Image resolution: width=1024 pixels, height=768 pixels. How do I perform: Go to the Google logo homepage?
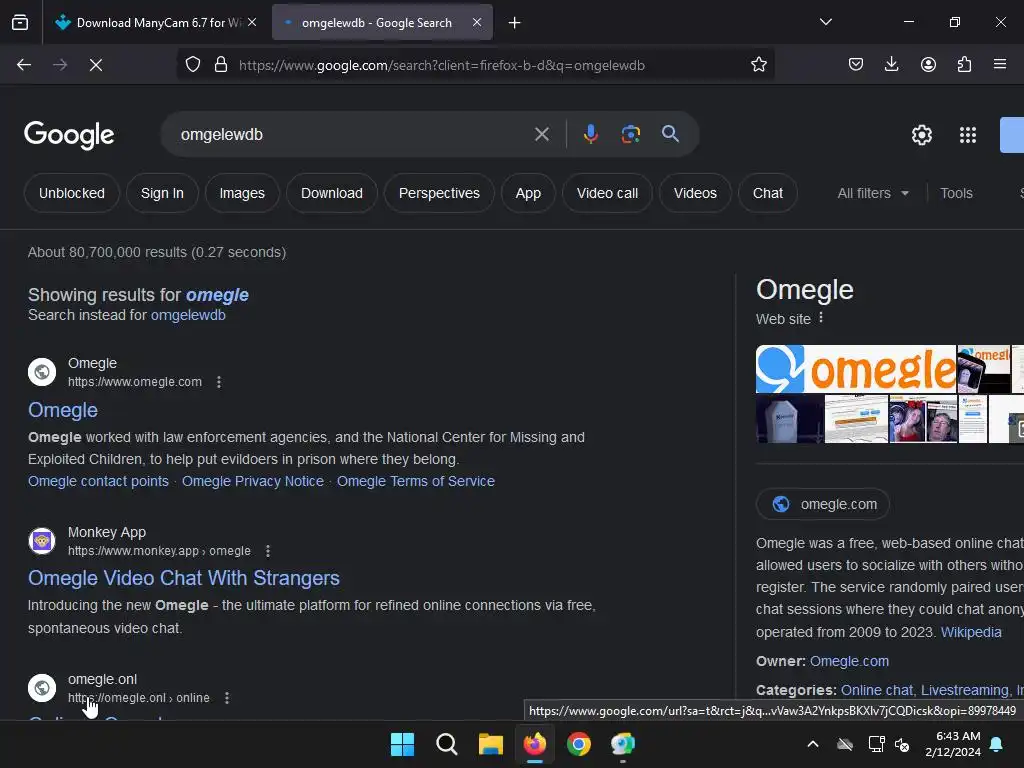[69, 135]
